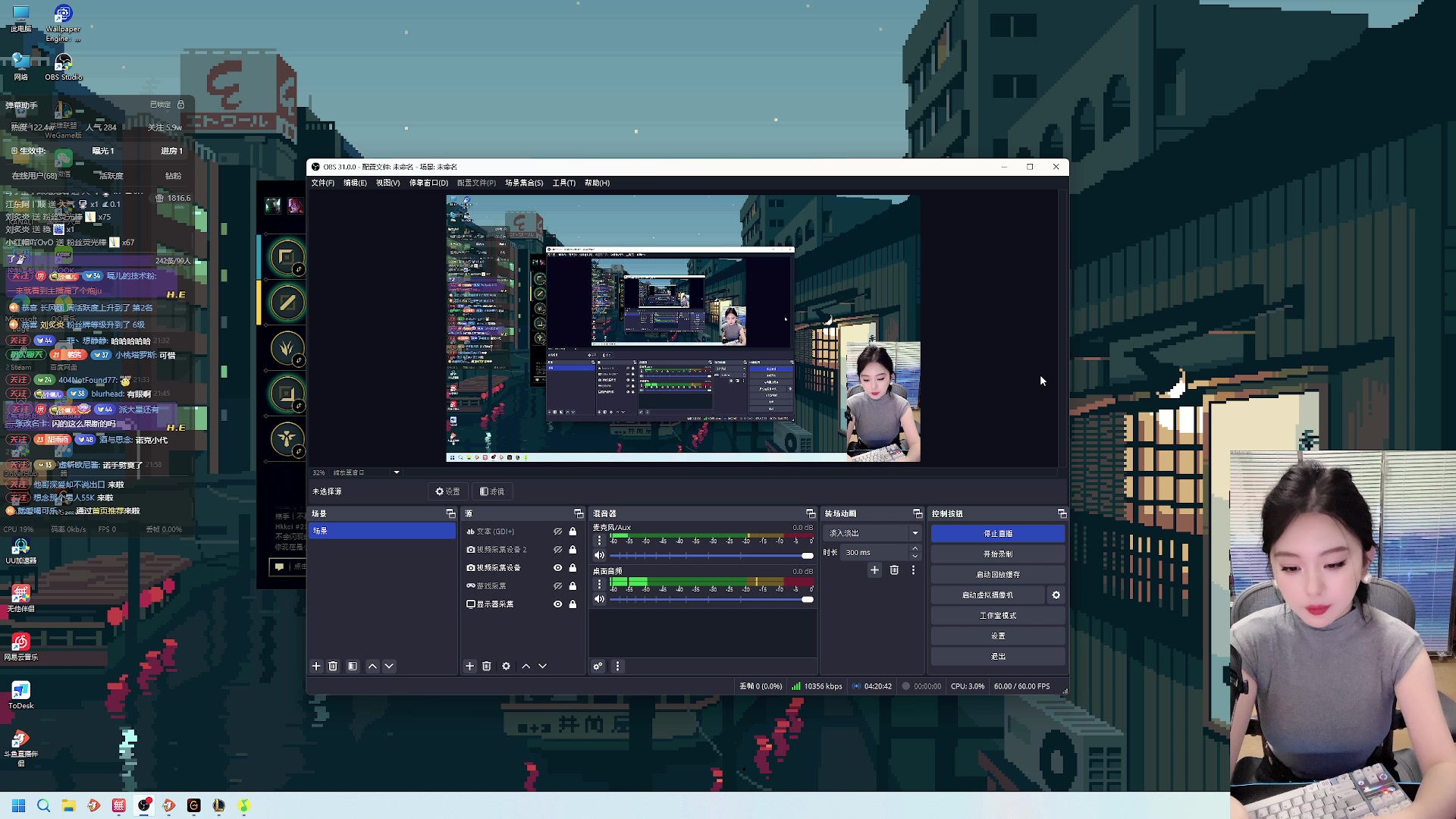Adjust 桌面音频 volume slider
1456x819 pixels.
711,600
